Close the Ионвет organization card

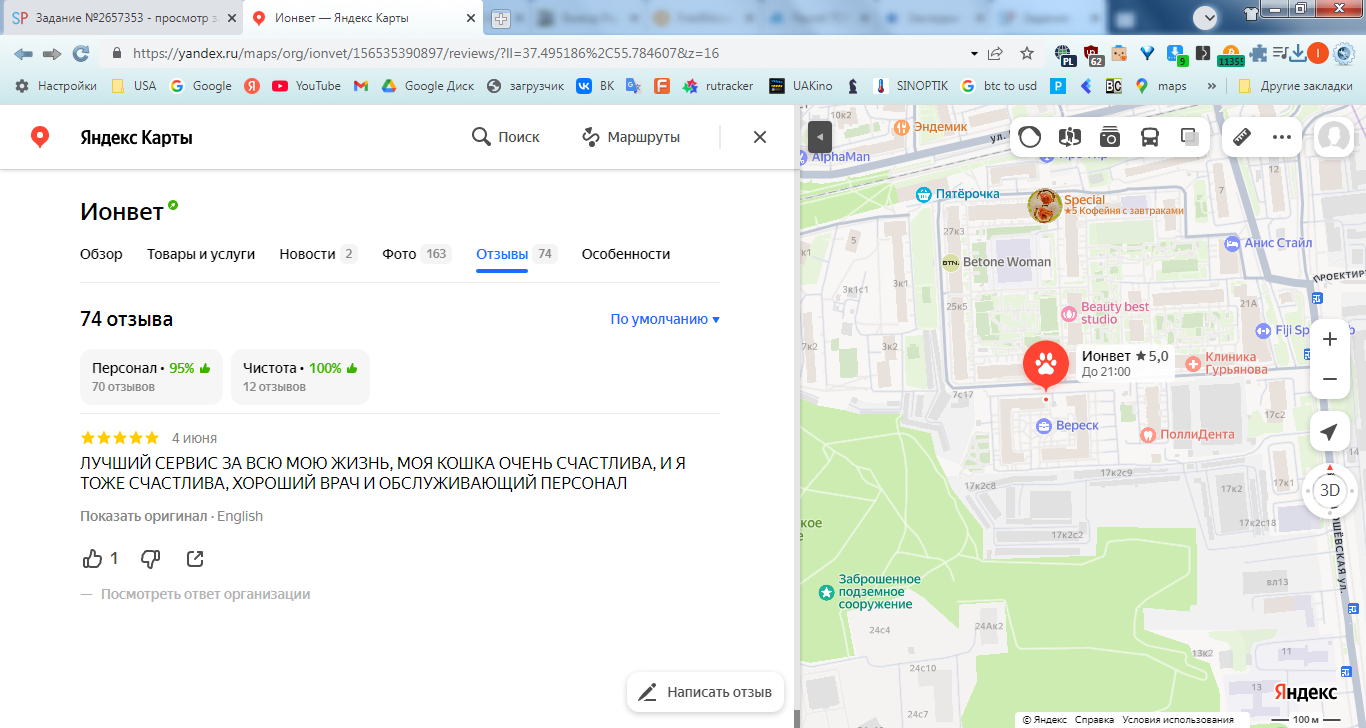tap(760, 137)
